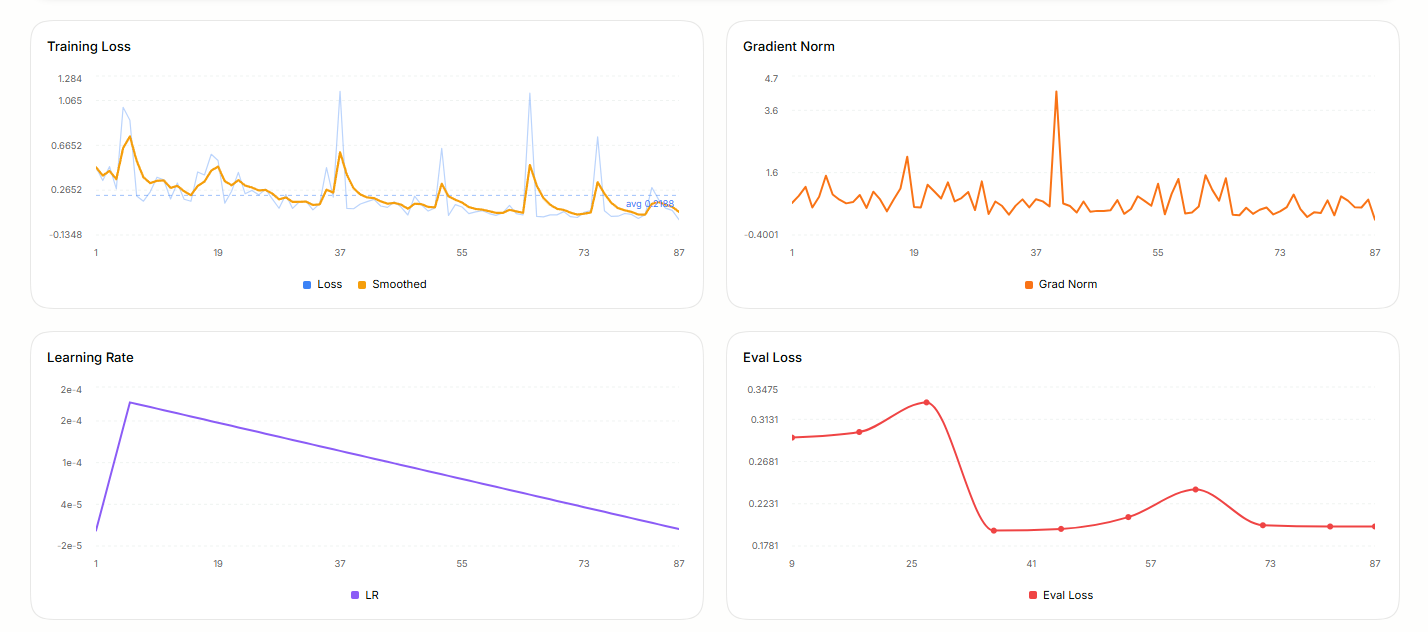The width and height of the screenshot is (1428, 632).
Task: Click x-axis tick 37 in Gradient Norm
Action: click(x=1036, y=253)
